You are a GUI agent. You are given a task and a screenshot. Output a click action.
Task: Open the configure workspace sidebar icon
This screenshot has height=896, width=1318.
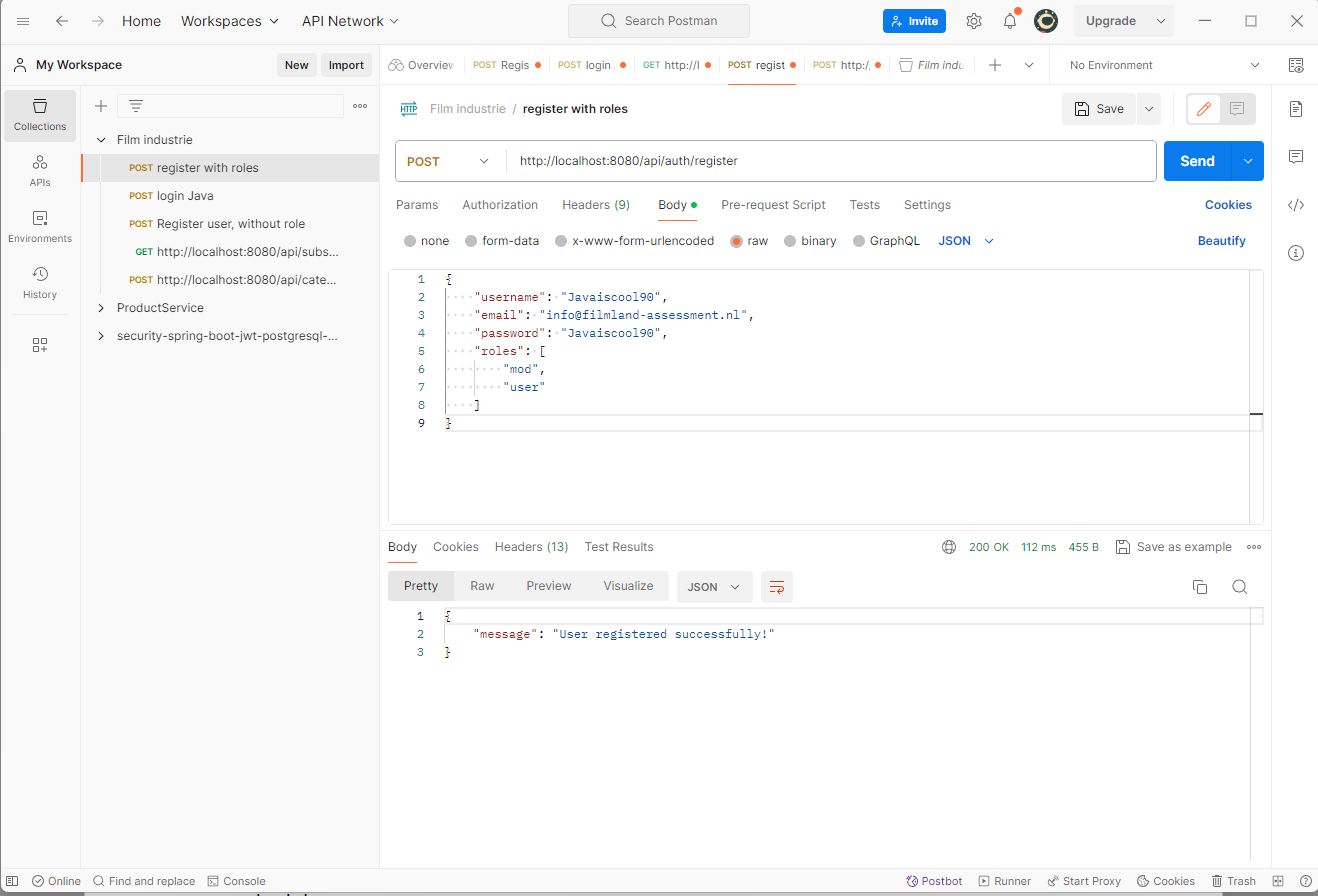40,345
